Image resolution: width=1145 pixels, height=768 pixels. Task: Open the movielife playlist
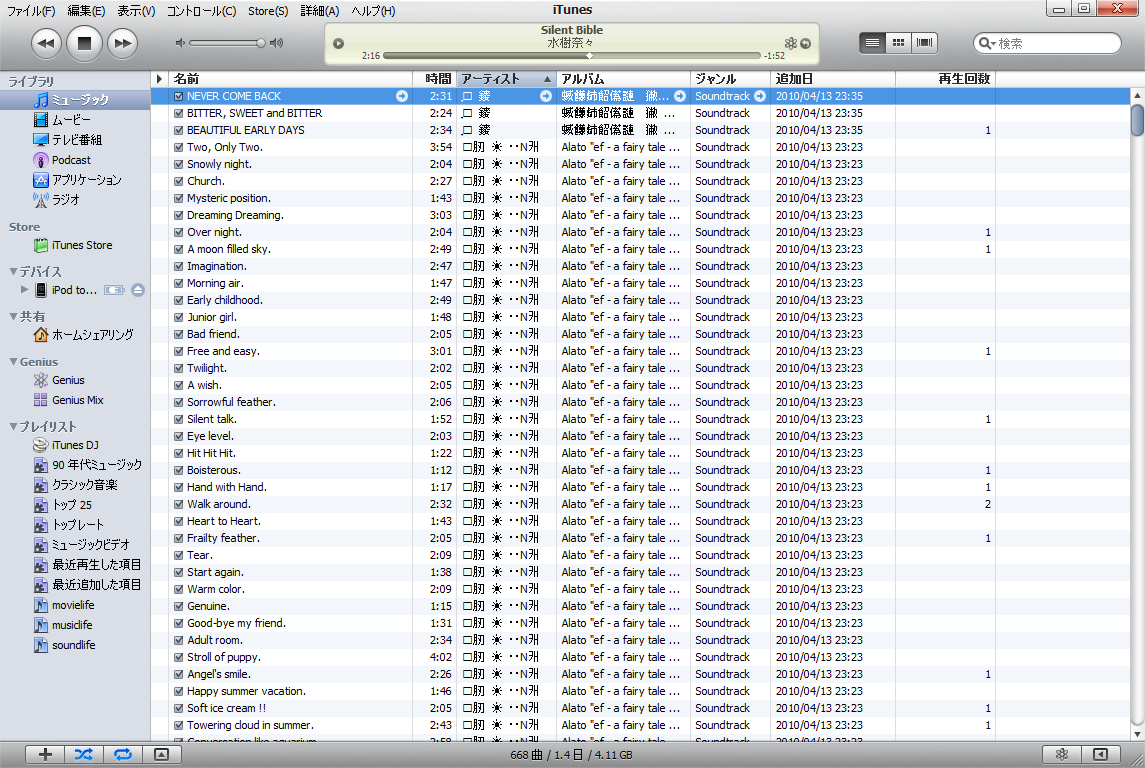point(72,605)
